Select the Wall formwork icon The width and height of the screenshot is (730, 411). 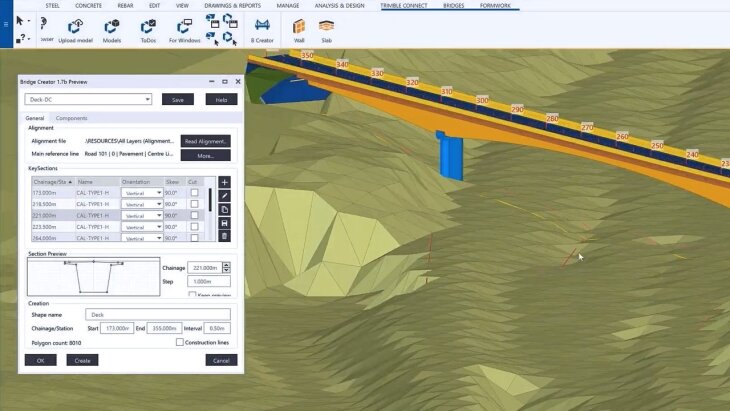[299, 27]
